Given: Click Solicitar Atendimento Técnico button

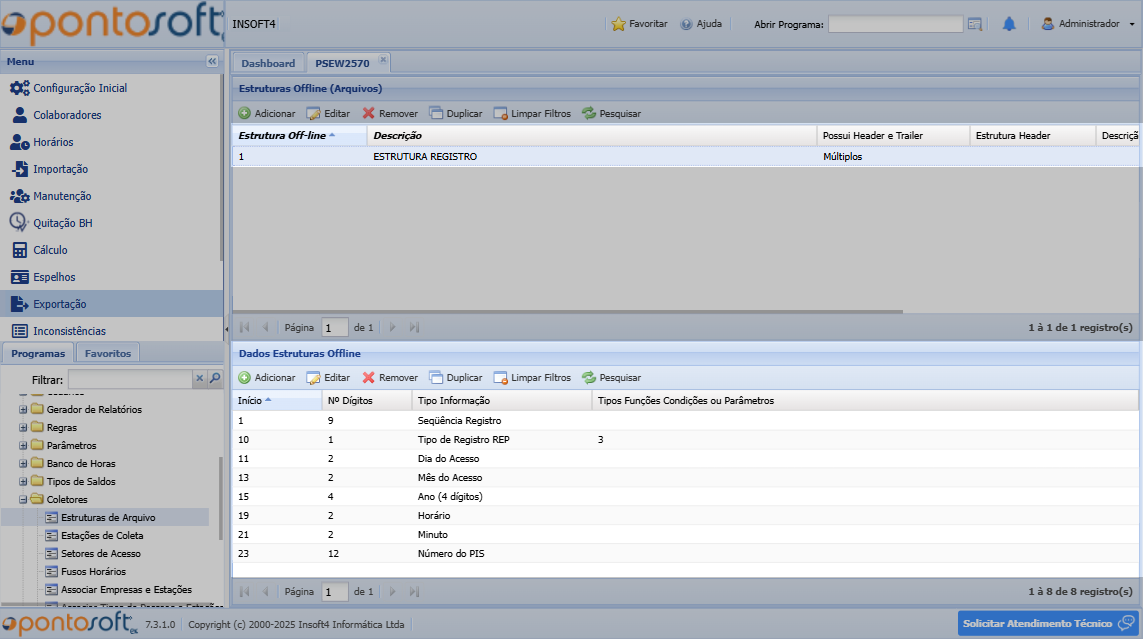Looking at the screenshot, I should pos(1047,623).
